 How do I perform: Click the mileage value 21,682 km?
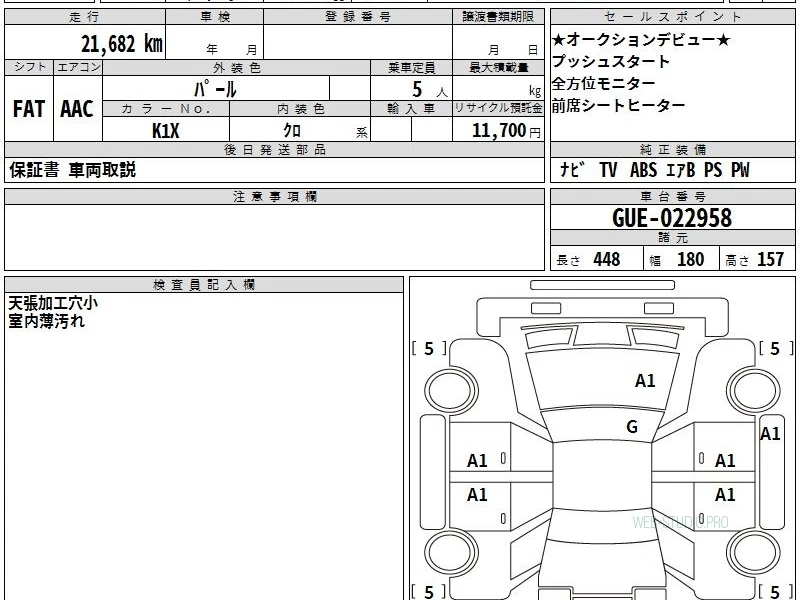point(122,43)
